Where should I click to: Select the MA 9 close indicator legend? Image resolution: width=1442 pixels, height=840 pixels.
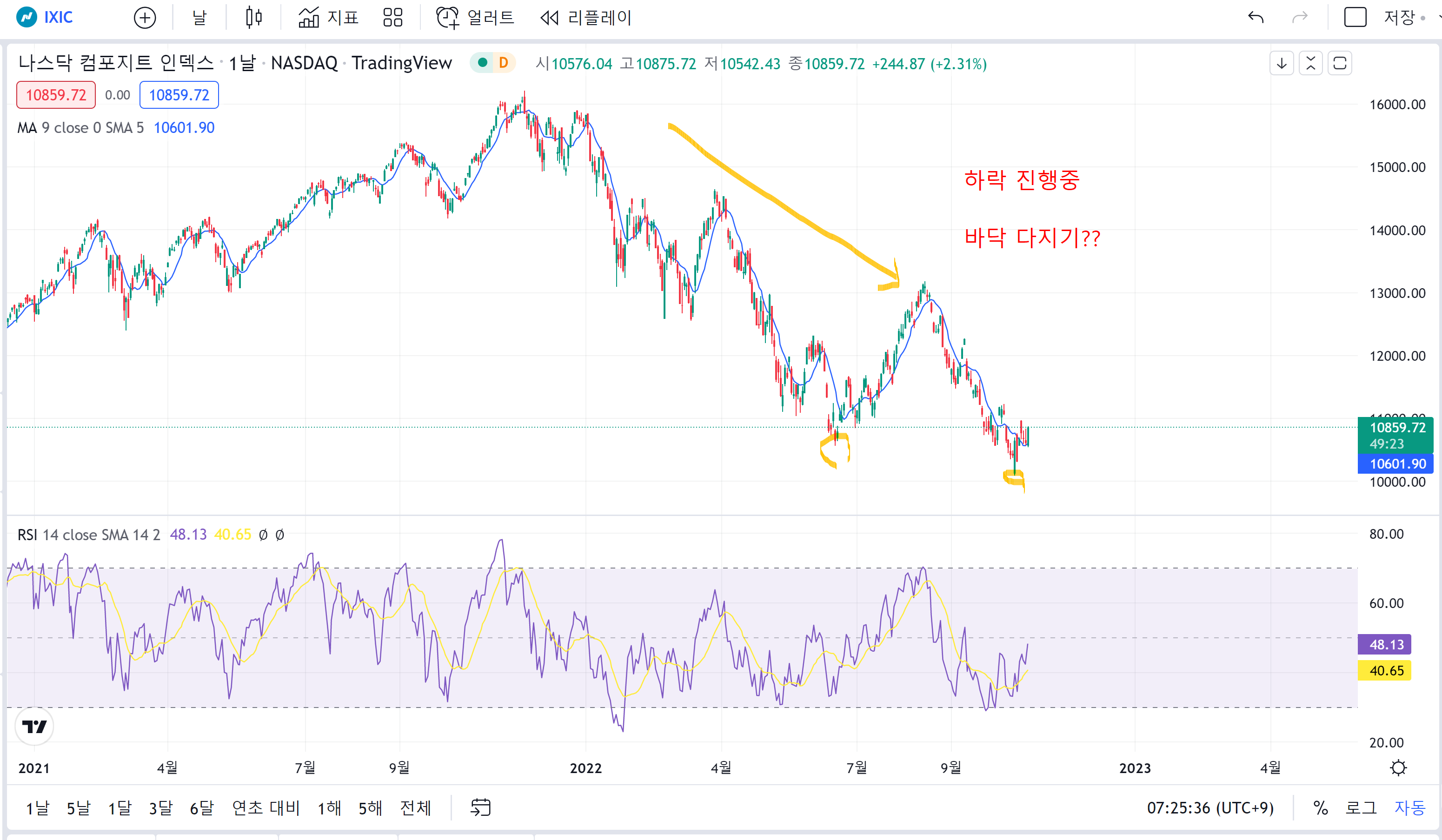pyautogui.click(x=81, y=127)
